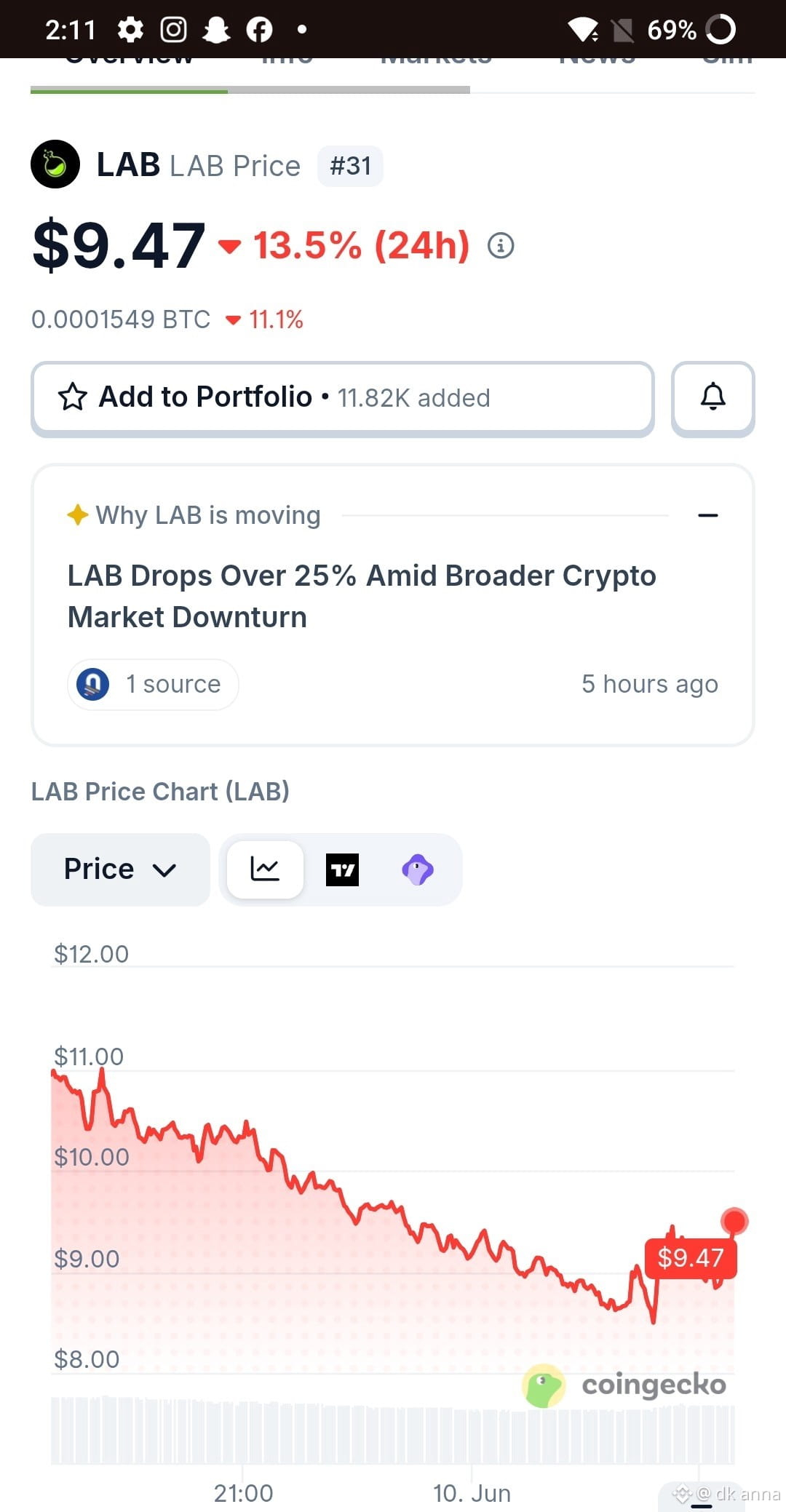
Task: Tap the star icon in Add to Portfolio
Action: (73, 397)
